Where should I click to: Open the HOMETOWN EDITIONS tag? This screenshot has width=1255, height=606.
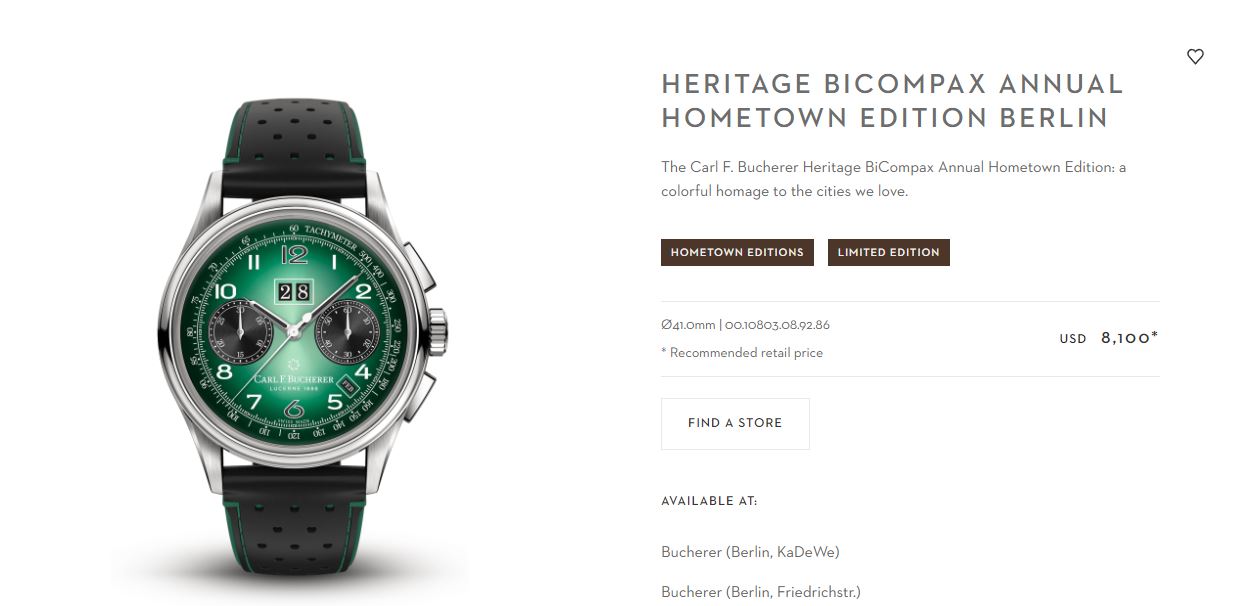737,252
